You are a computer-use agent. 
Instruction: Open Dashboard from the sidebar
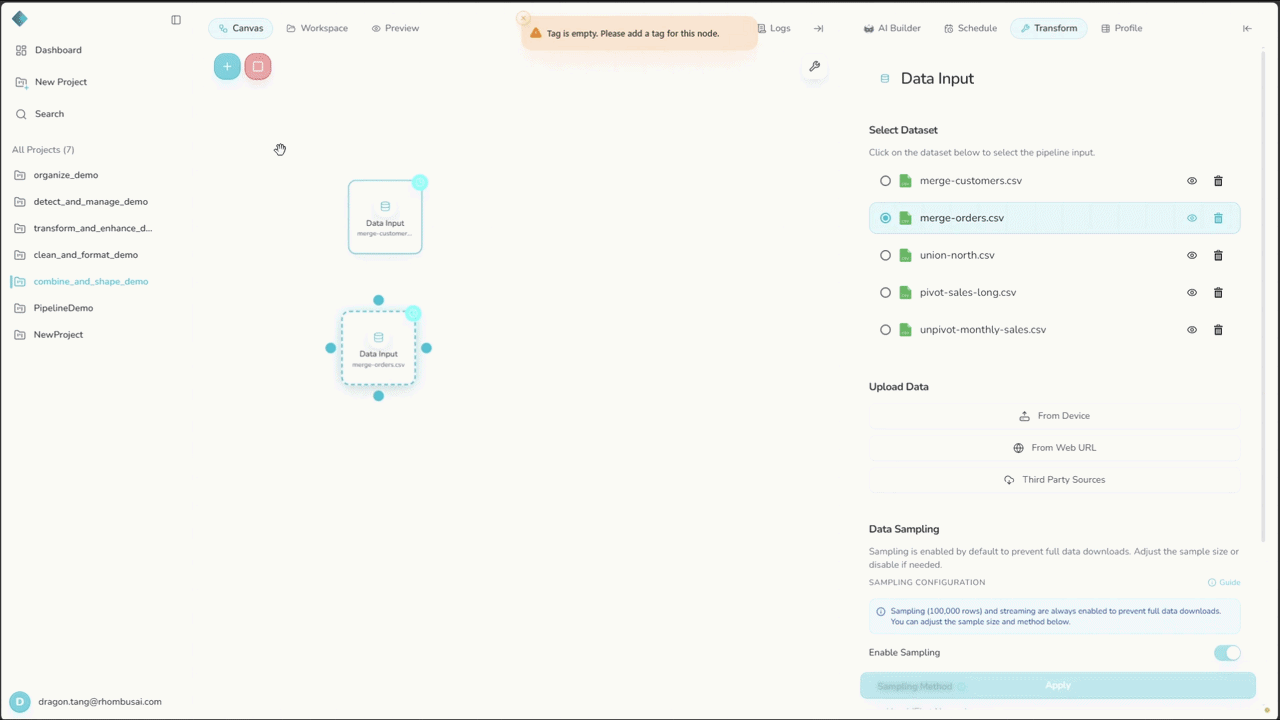click(x=49, y=50)
